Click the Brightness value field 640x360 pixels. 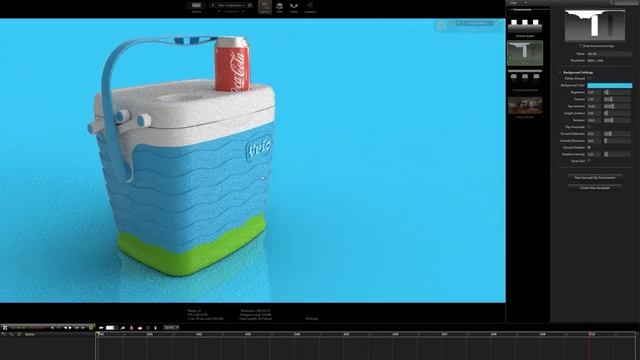pyautogui.click(x=593, y=92)
